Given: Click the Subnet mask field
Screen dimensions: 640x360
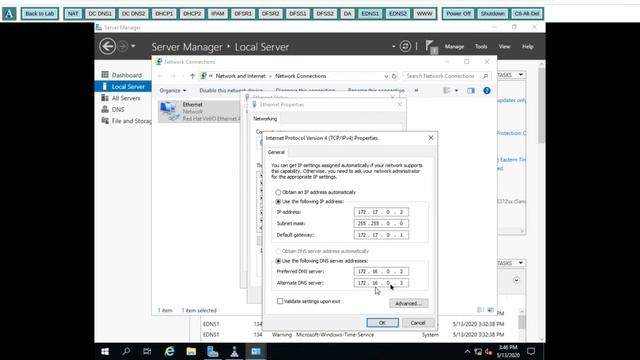Looking at the screenshot, I should tap(381, 223).
